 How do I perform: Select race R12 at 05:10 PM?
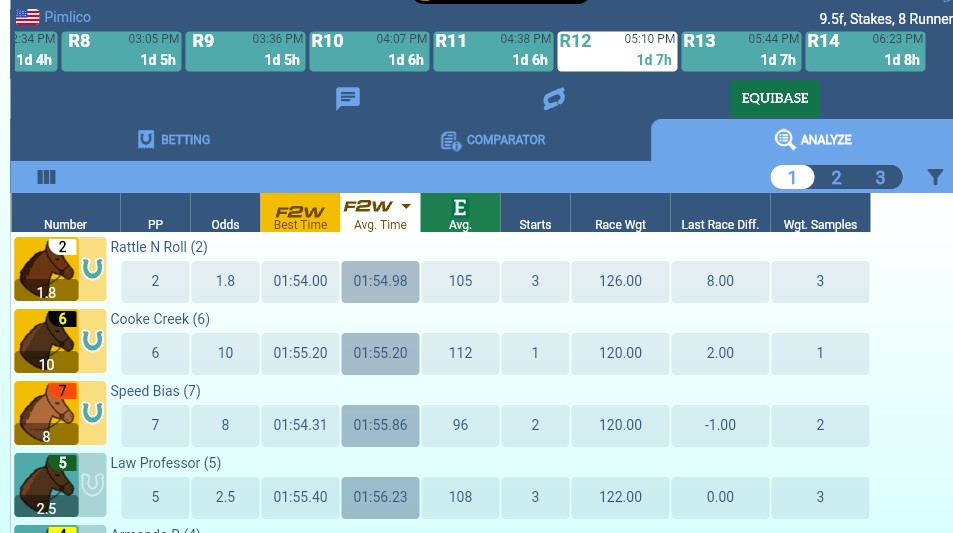(x=618, y=51)
